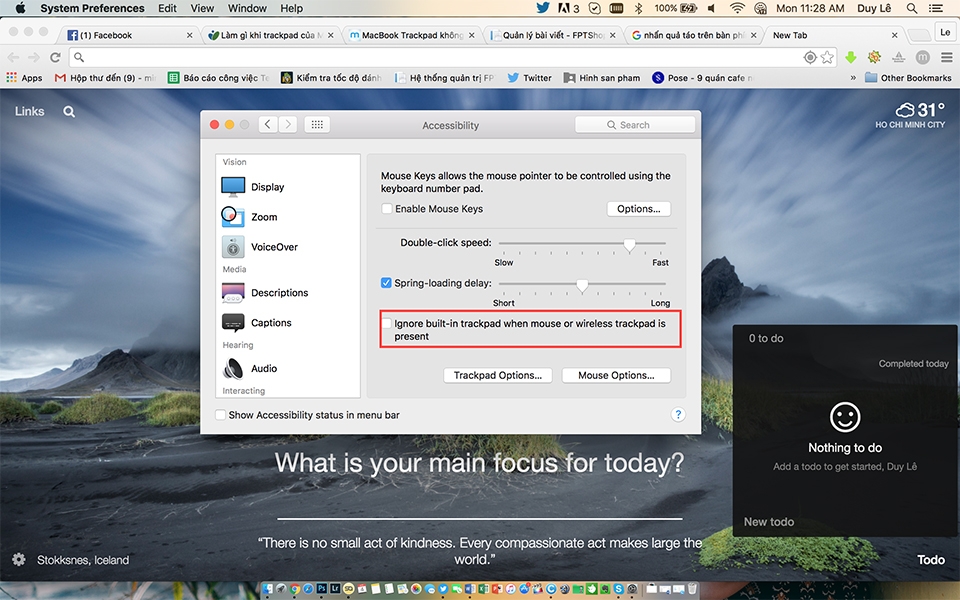The height and width of the screenshot is (600, 960).
Task: Open Spotlight search magnifier
Action: pos(912,8)
